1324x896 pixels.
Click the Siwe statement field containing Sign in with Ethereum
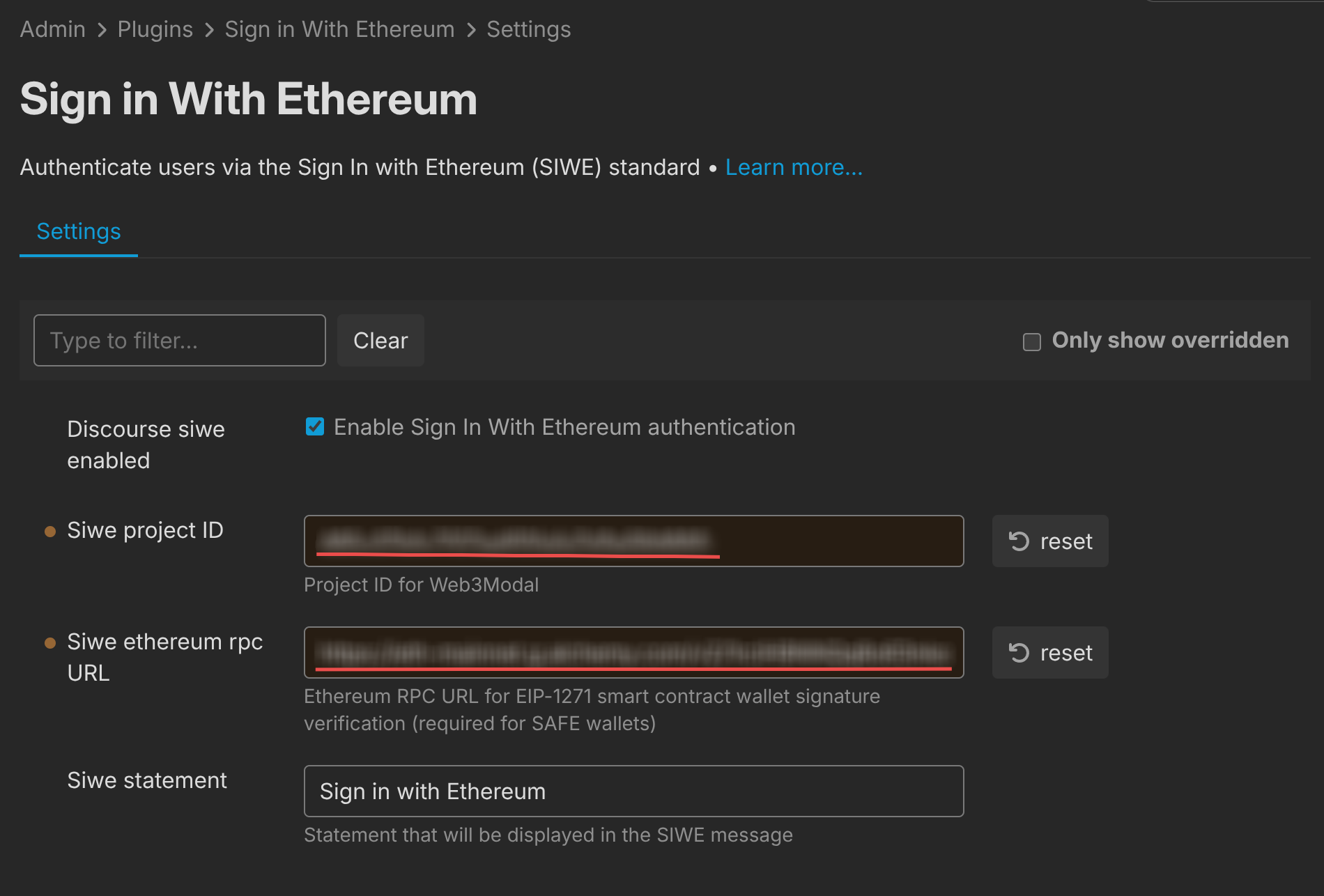(633, 791)
